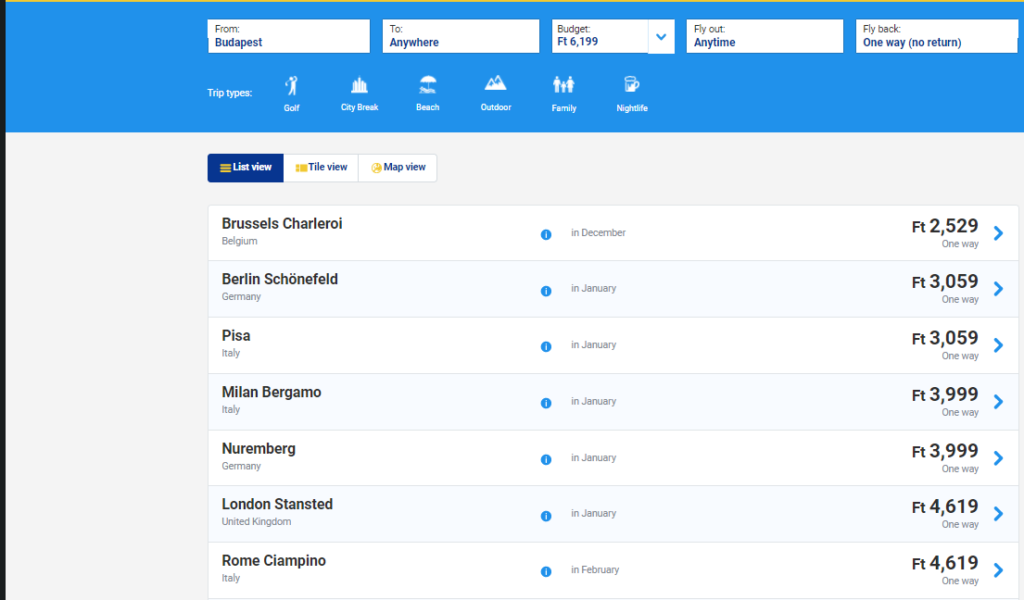This screenshot has height=600, width=1024.
Task: Switch to List view
Action: pyautogui.click(x=246, y=168)
